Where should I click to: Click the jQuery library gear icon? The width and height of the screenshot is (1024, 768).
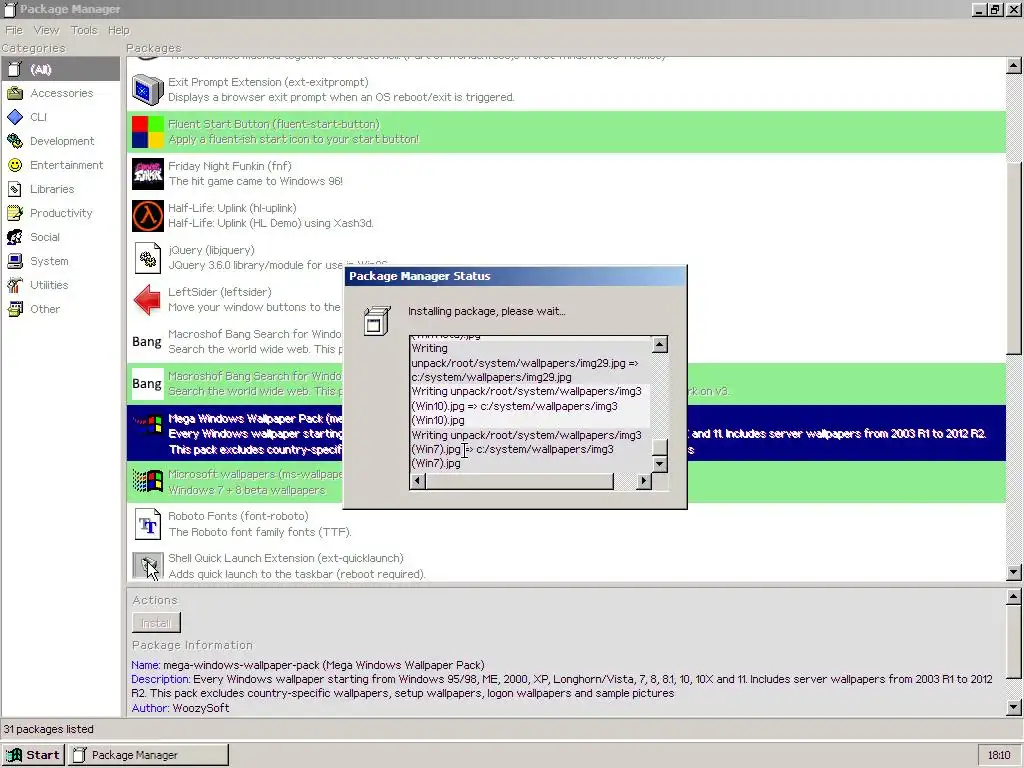148,258
